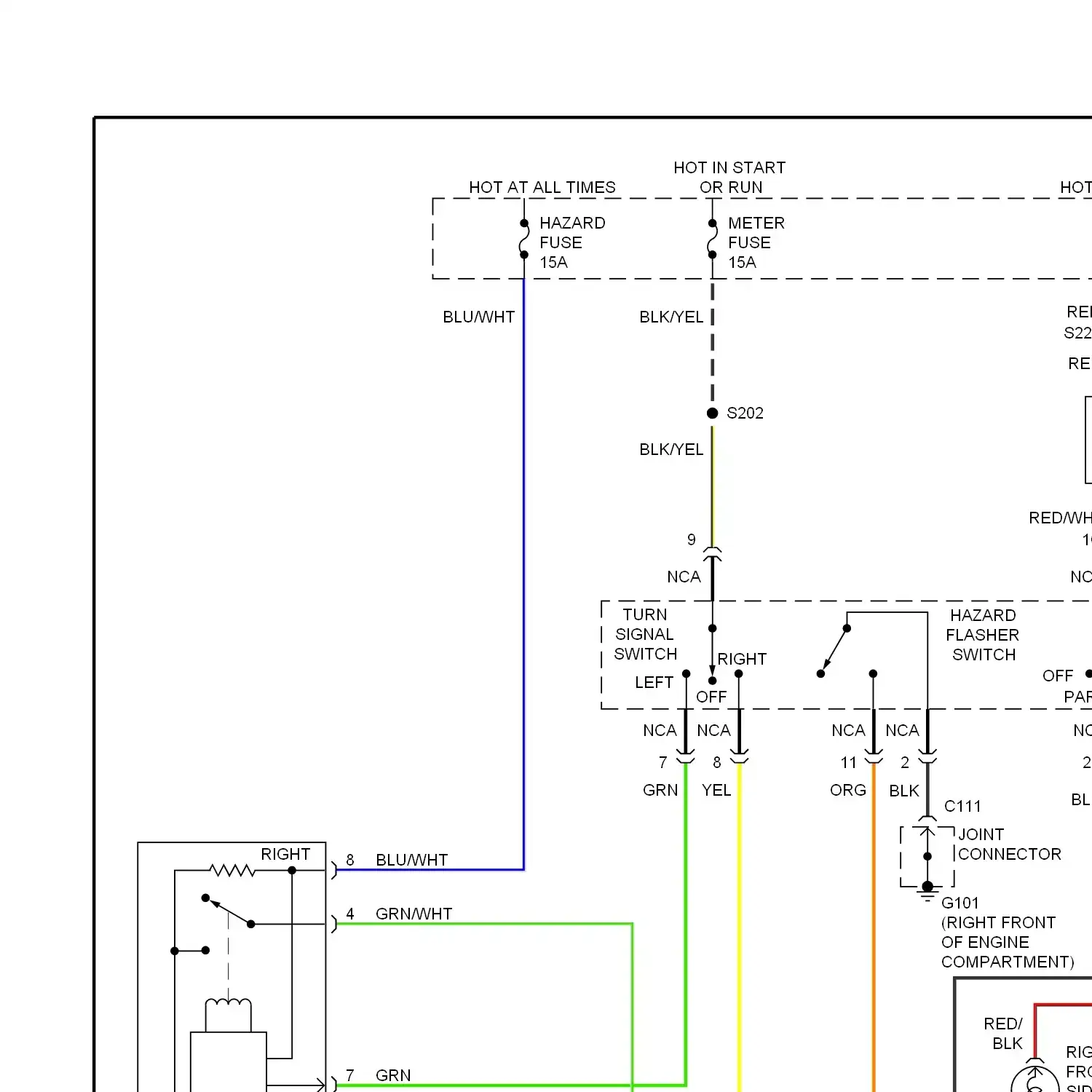The height and width of the screenshot is (1092, 1092).
Task: Select the GRN label below connector pin 7
Action: pyautogui.click(x=660, y=790)
